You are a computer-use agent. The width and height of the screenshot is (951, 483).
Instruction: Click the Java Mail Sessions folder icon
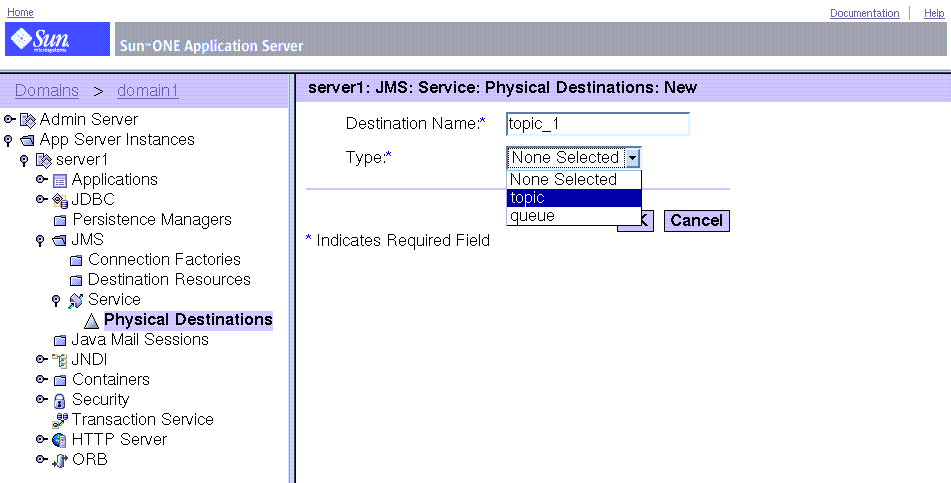tap(60, 340)
